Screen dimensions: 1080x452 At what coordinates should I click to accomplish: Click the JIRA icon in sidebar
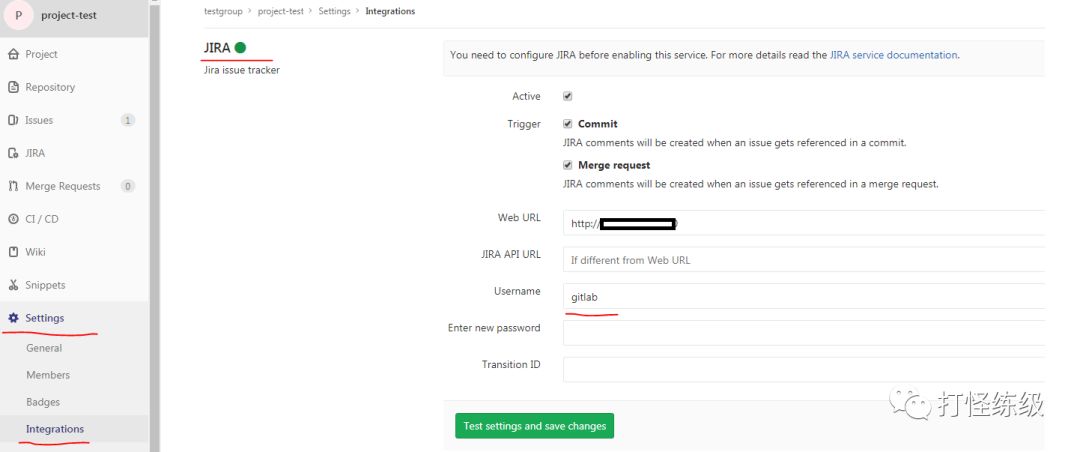coord(12,153)
